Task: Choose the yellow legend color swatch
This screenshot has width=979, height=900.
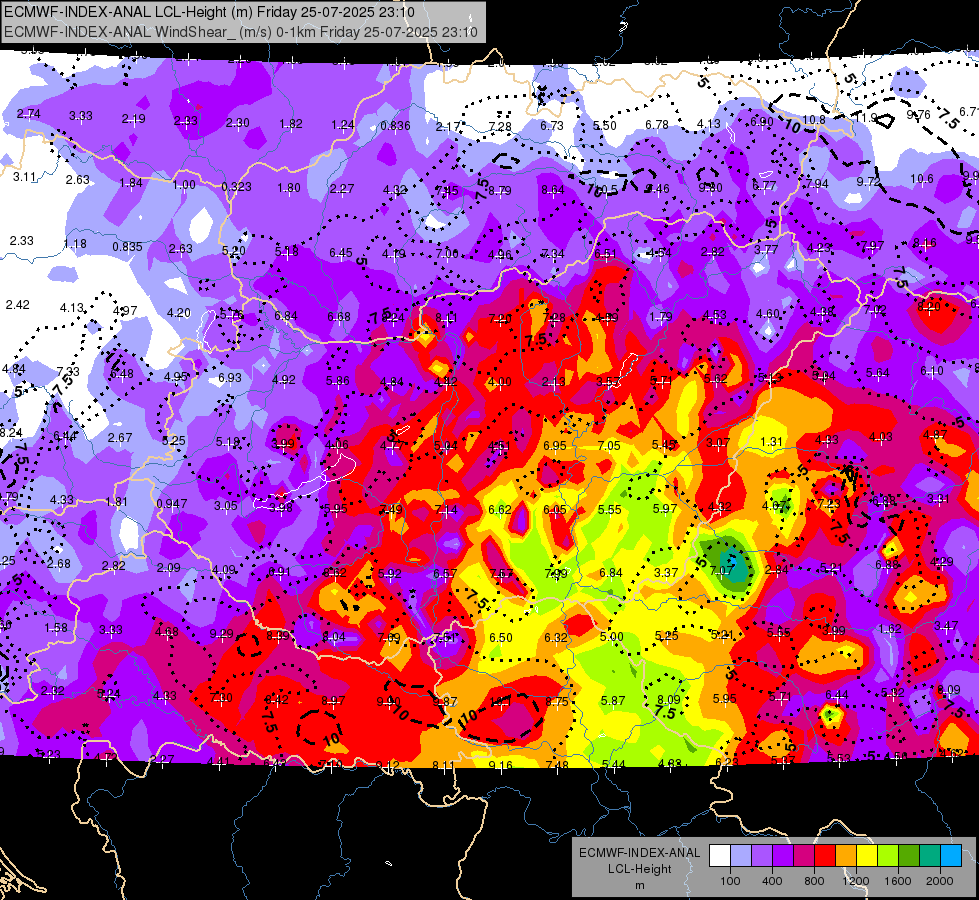Action: [x=867, y=856]
